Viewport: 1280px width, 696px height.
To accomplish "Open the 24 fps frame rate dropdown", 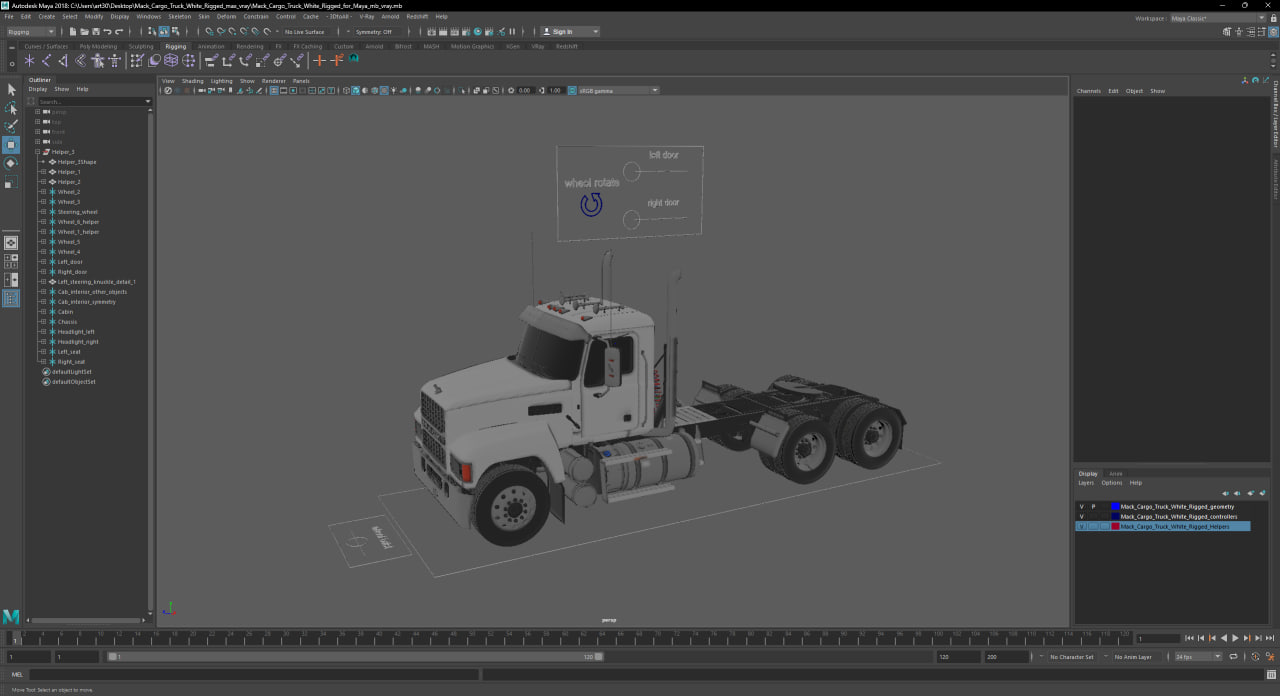I will (x=1198, y=657).
